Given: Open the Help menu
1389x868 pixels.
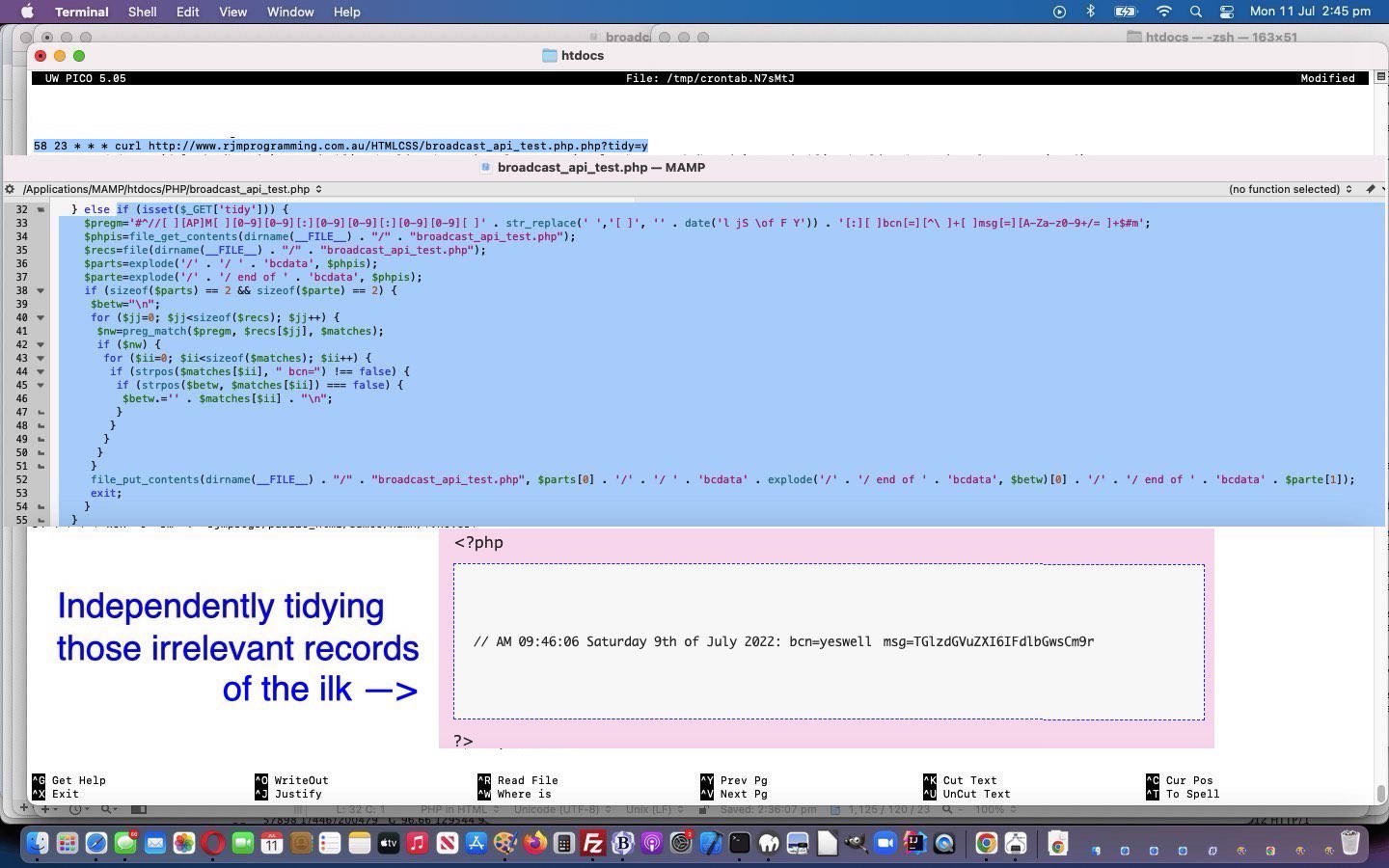Looking at the screenshot, I should point(346,12).
